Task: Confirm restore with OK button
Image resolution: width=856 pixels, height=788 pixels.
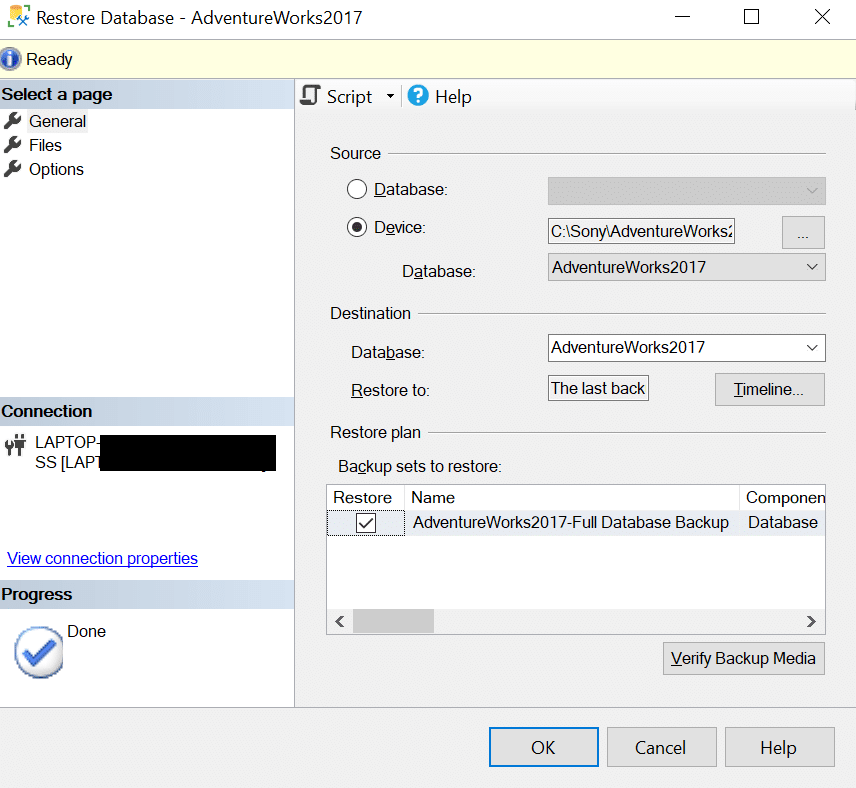Action: point(543,747)
